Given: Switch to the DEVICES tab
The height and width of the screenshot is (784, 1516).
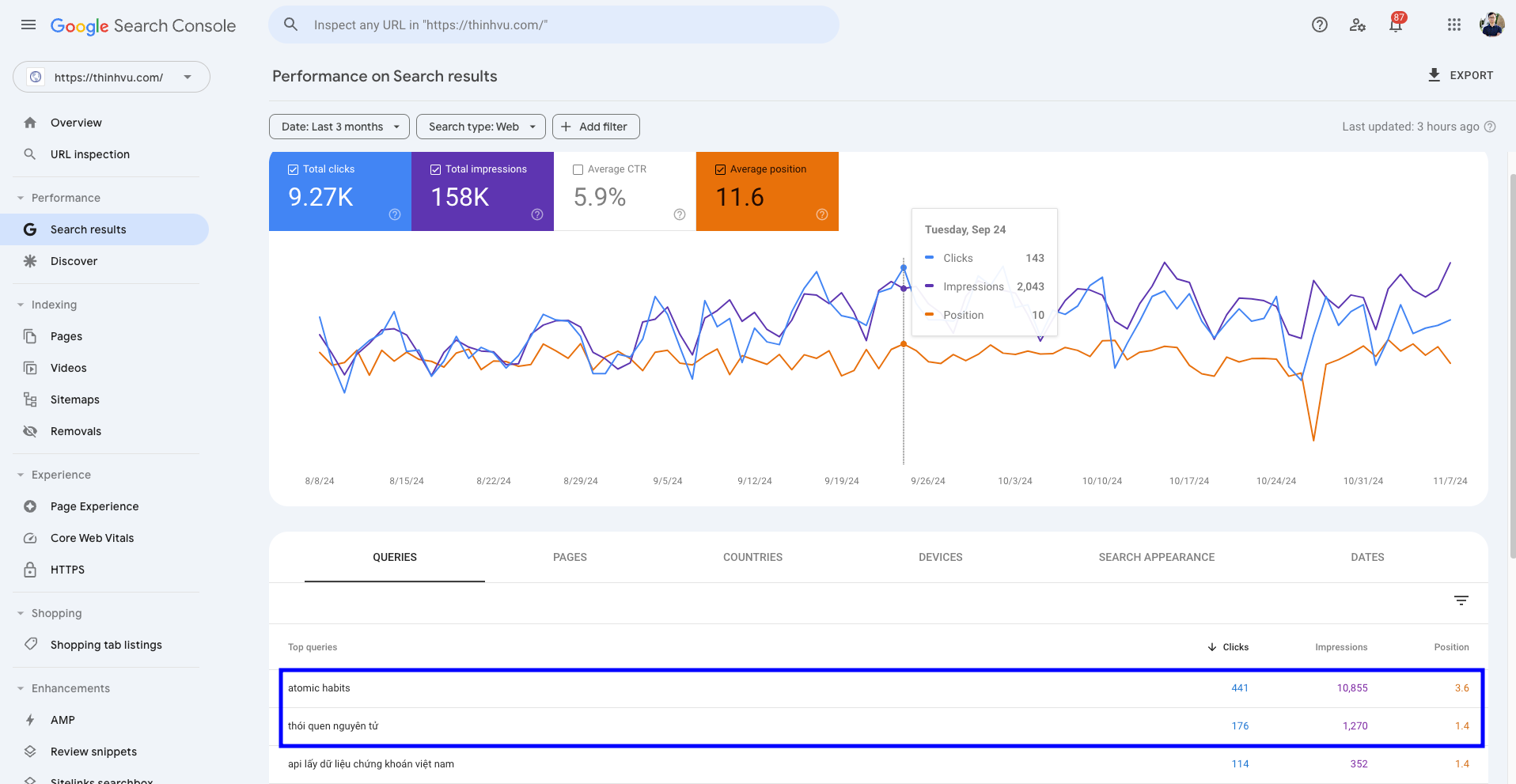Looking at the screenshot, I should click(941, 557).
